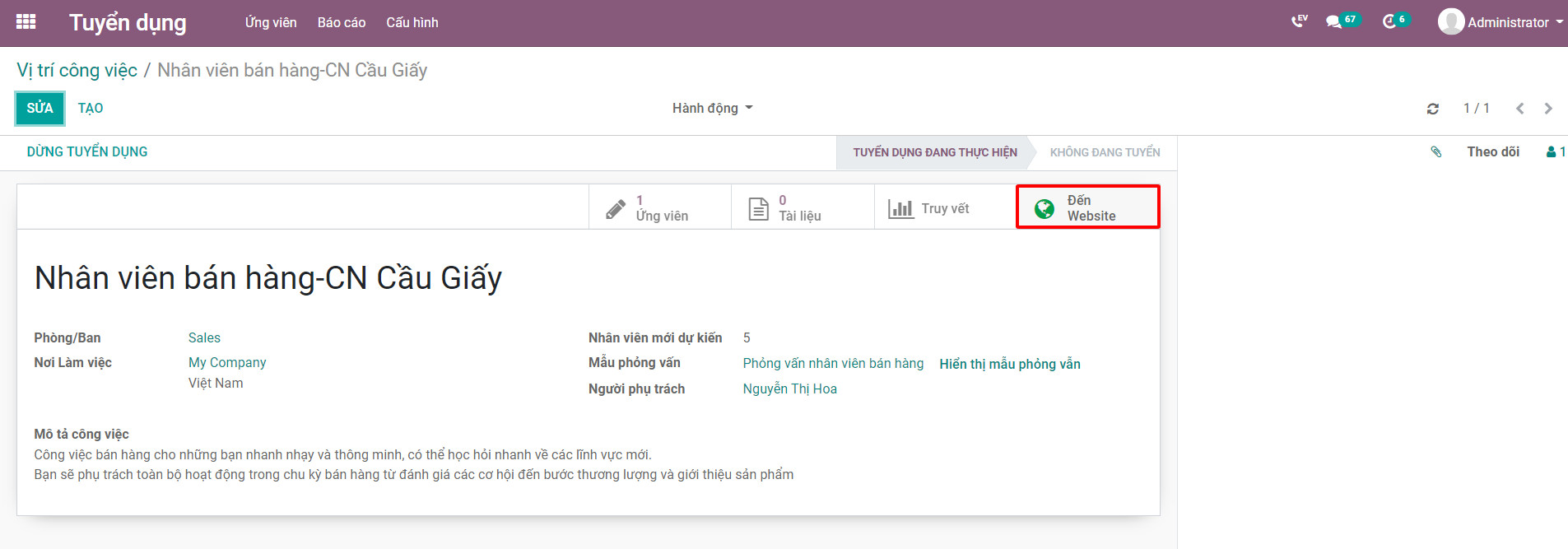Click the paperclip attachment icon
This screenshot has width=1568, height=549.
1436,152
